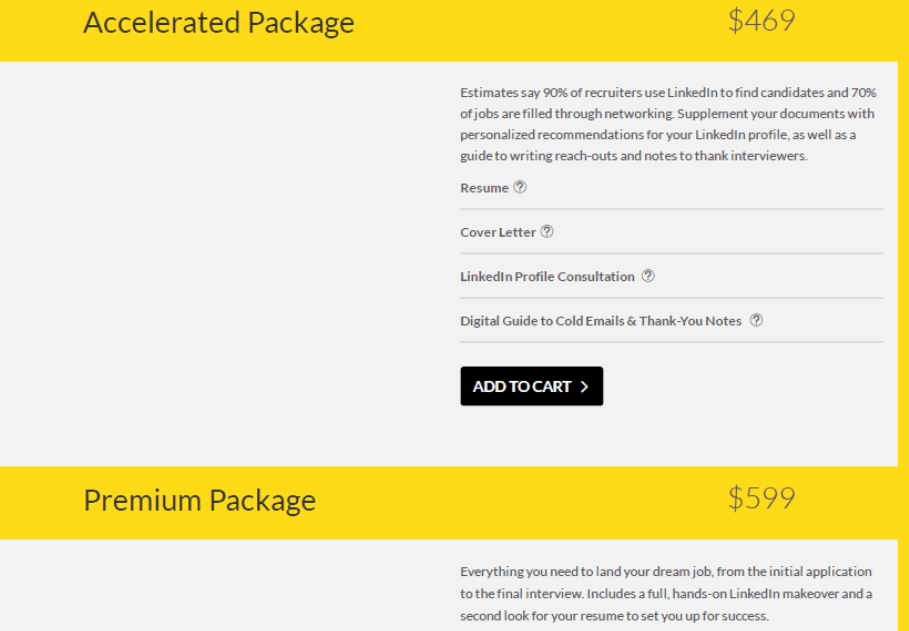Screen dimensions: 909x631
Task: Click Digital Guide to Cold Emails & Thank-You Notes
Action: [x=601, y=321]
